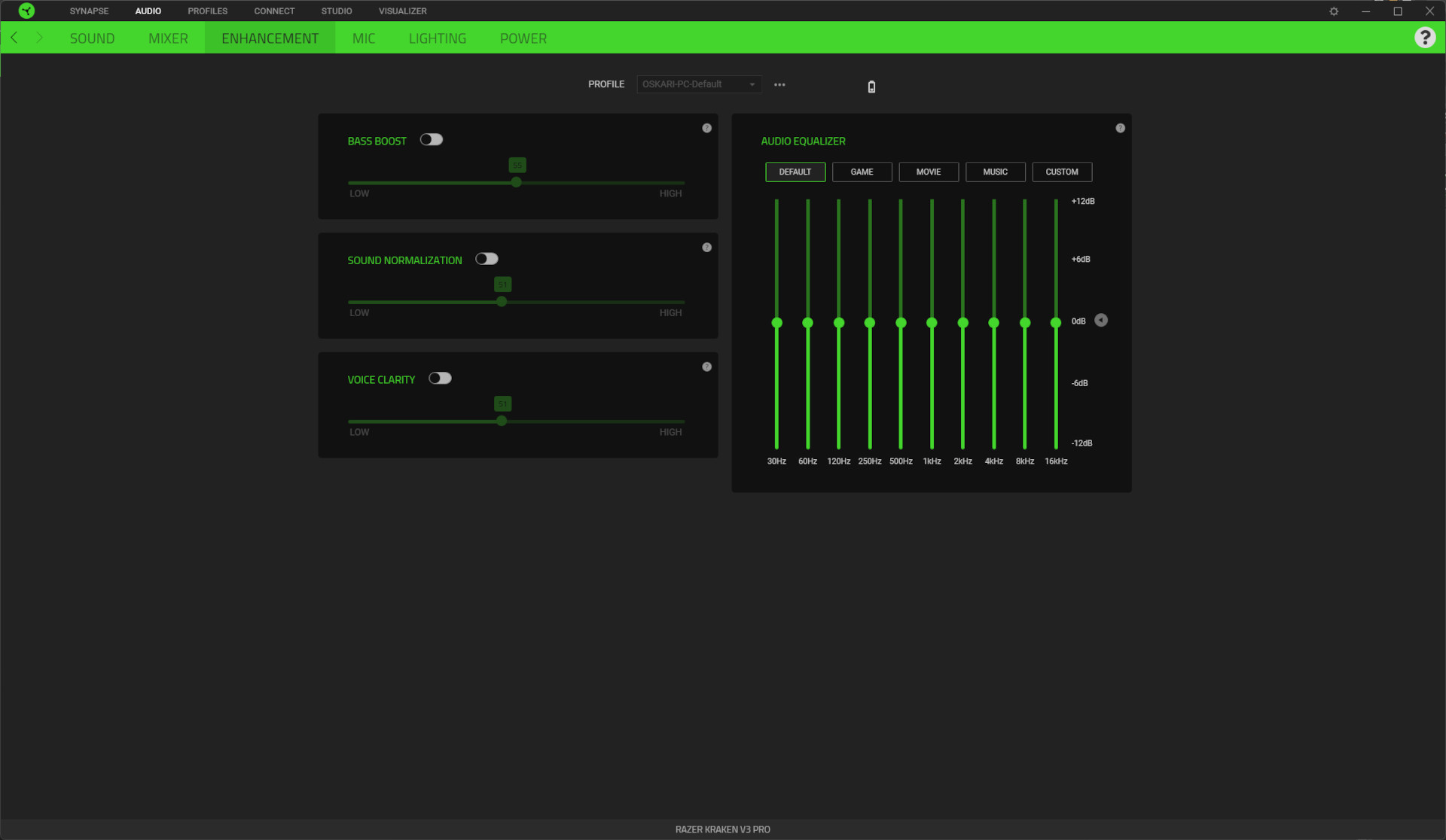Open the PROFILES top menu
The width and height of the screenshot is (1446, 840).
207,11
